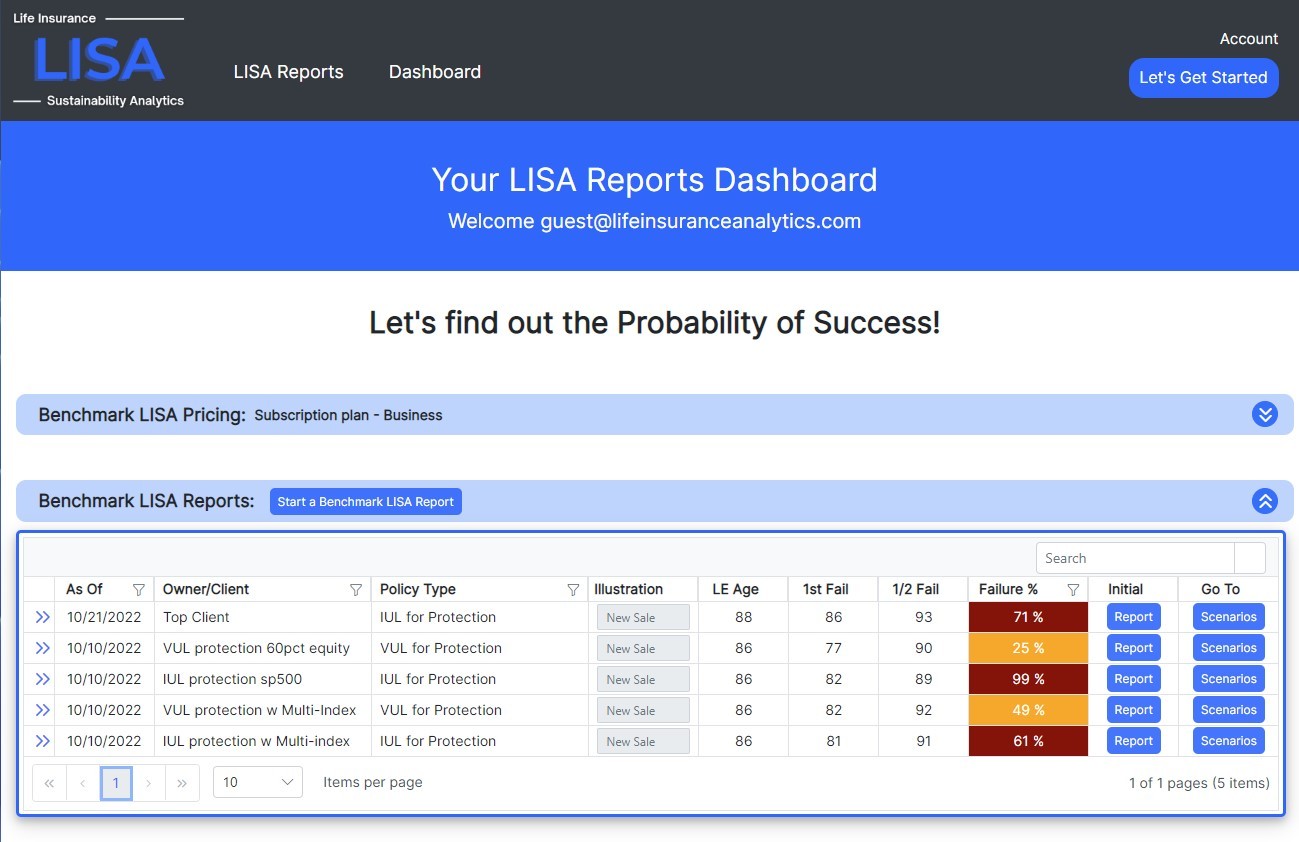Go to Scenarios for VUL protection 60pct equity

click(1229, 648)
